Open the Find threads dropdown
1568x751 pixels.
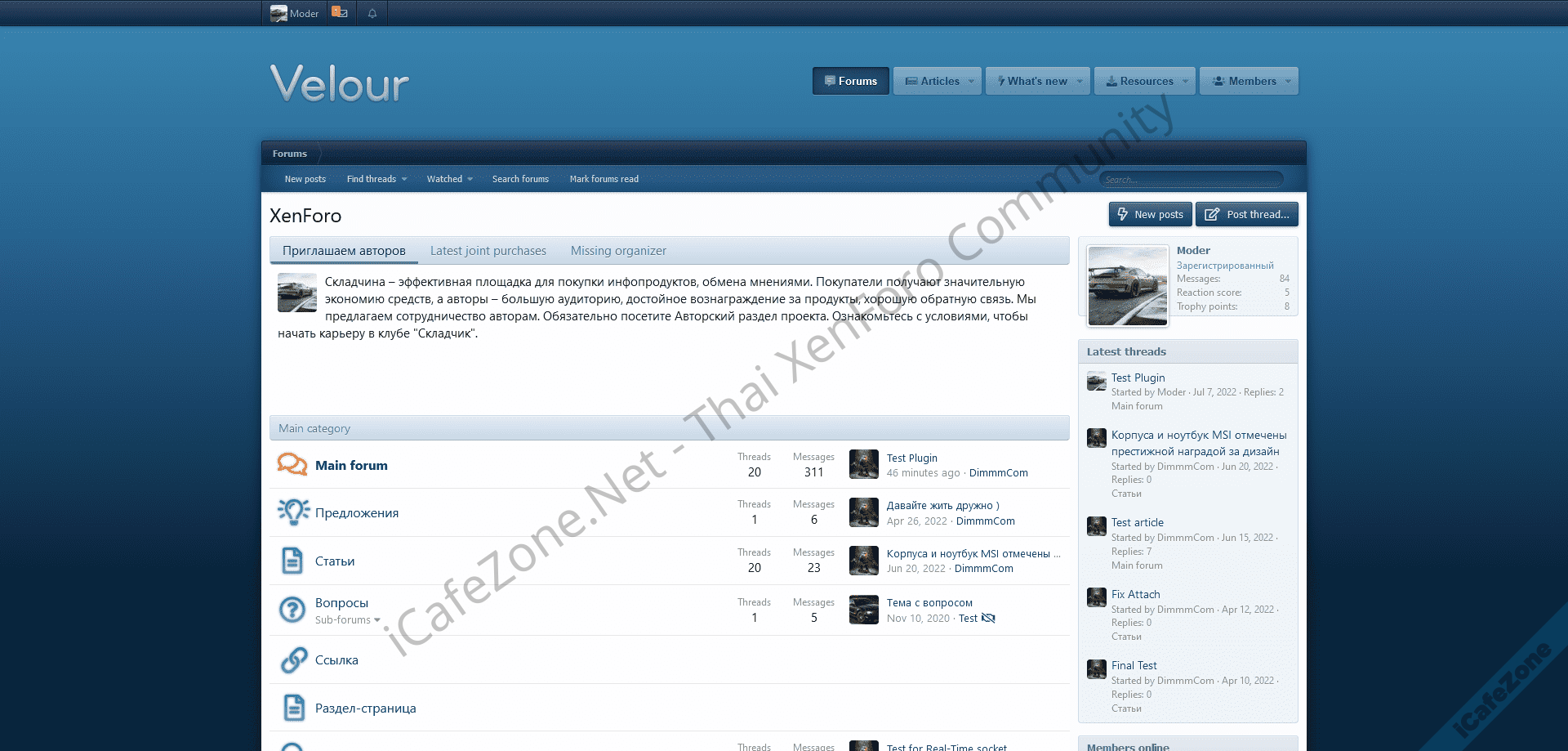pyautogui.click(x=376, y=179)
